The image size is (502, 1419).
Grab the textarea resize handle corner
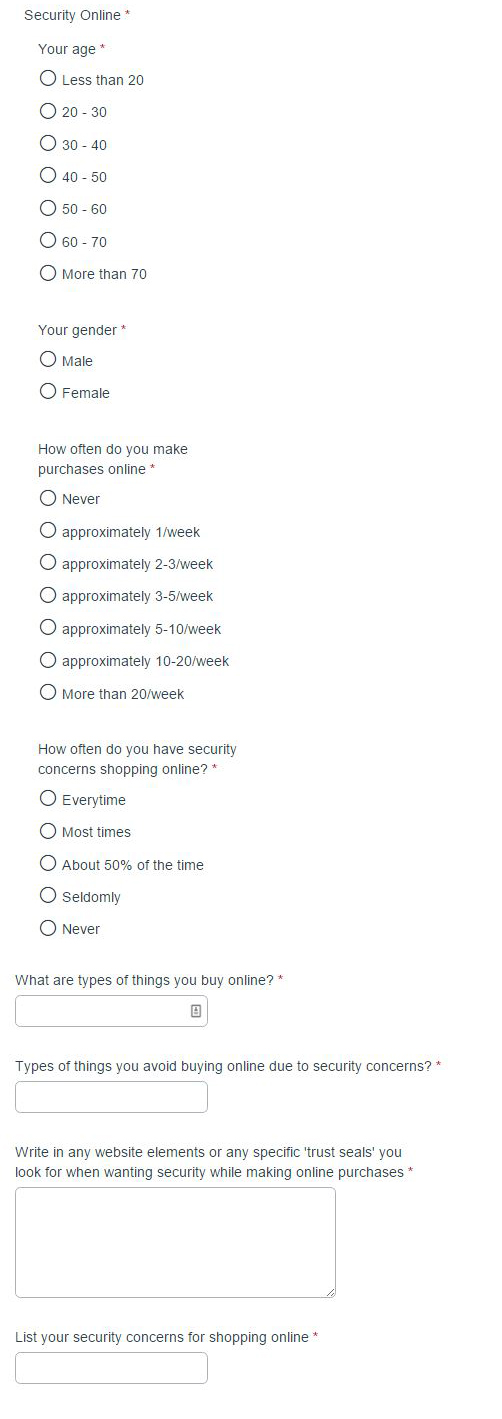(x=330, y=1292)
